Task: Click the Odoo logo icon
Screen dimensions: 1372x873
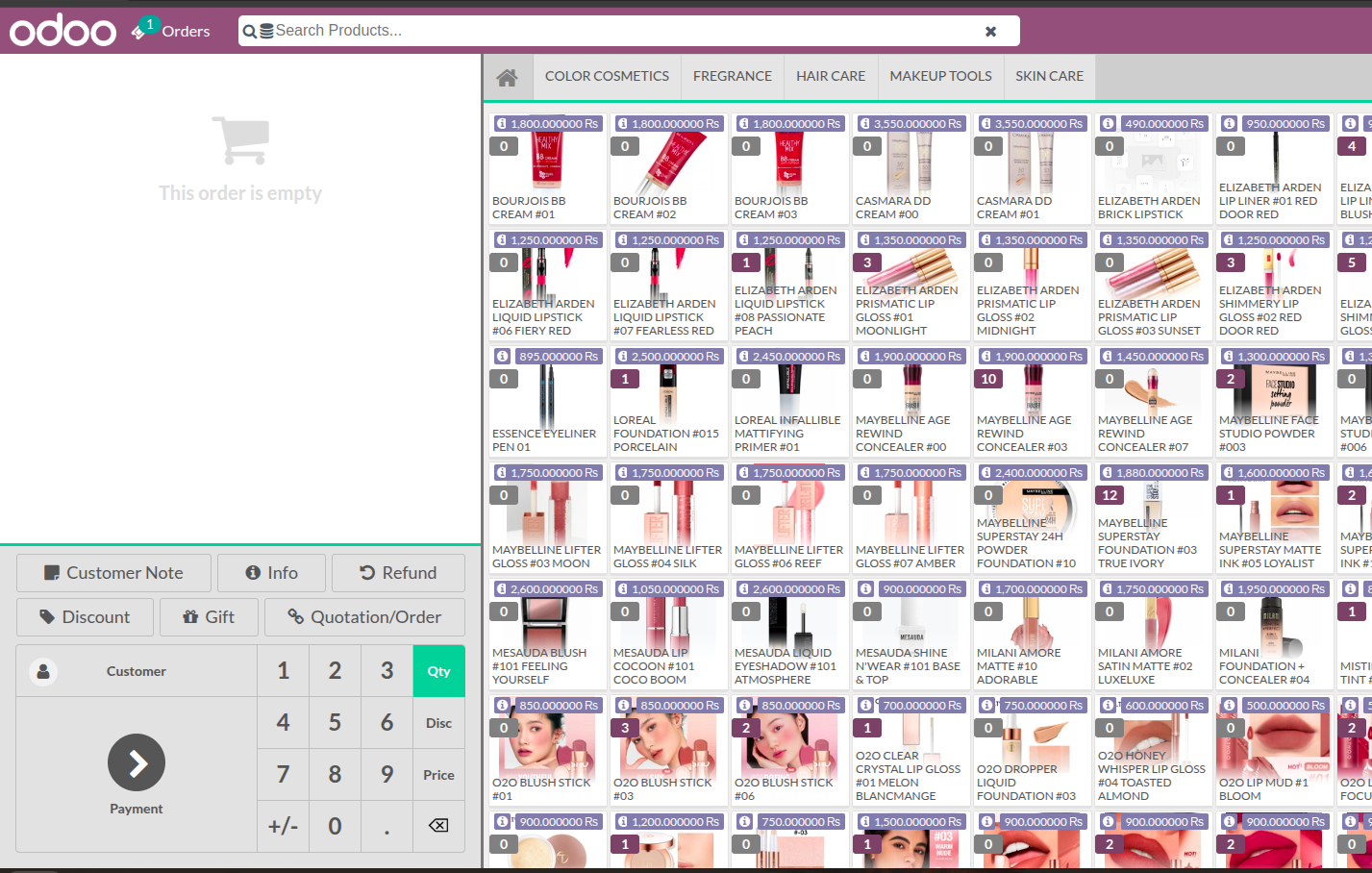Action: pos(61,30)
